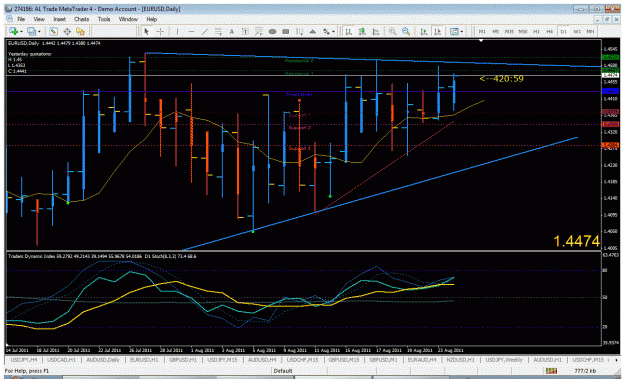Switch to NZDUSD,H1 chart tab
Viewport: 625px width, 379px height.
[x=460, y=360]
